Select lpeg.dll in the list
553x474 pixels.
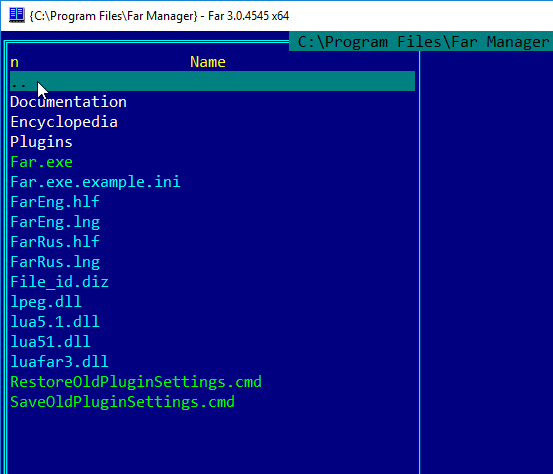pos(46,302)
